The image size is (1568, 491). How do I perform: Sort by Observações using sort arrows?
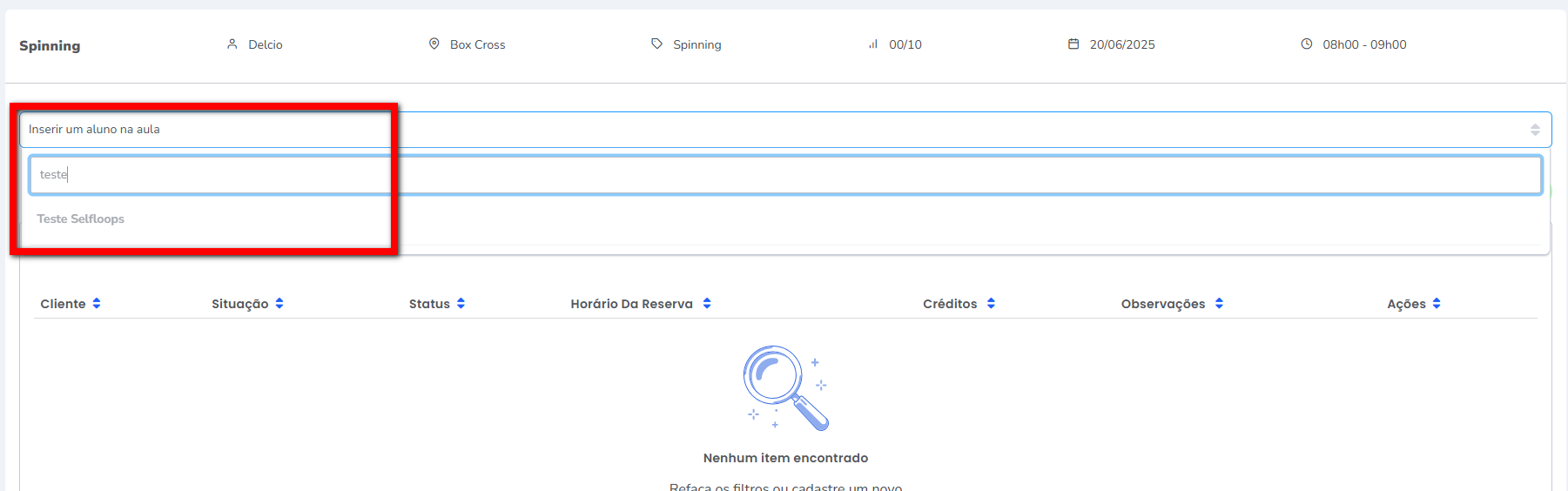pos(1219,304)
